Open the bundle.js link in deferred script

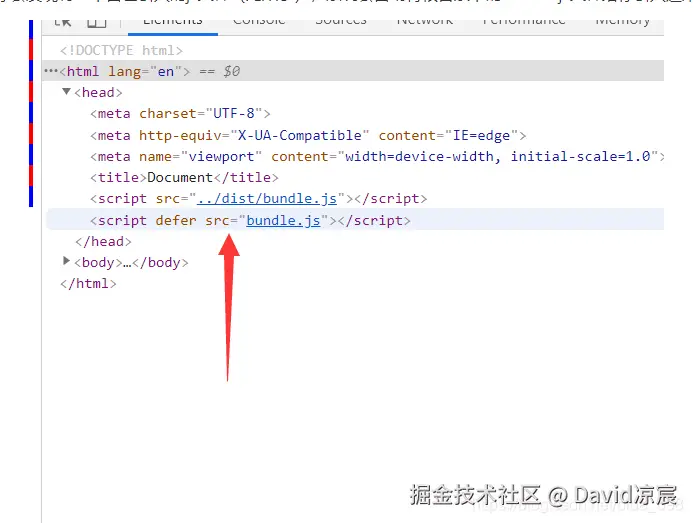(283, 220)
